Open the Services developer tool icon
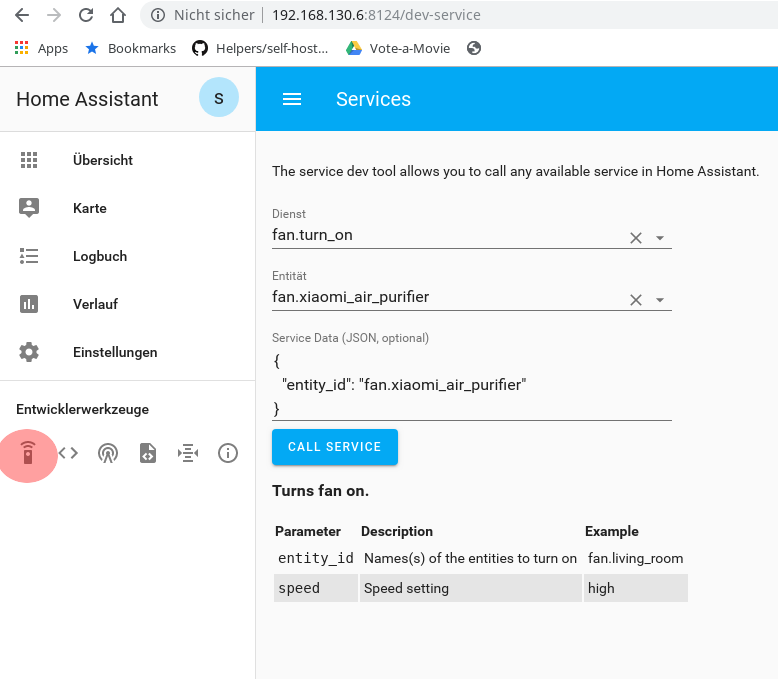This screenshot has height=679, width=778. [x=28, y=453]
